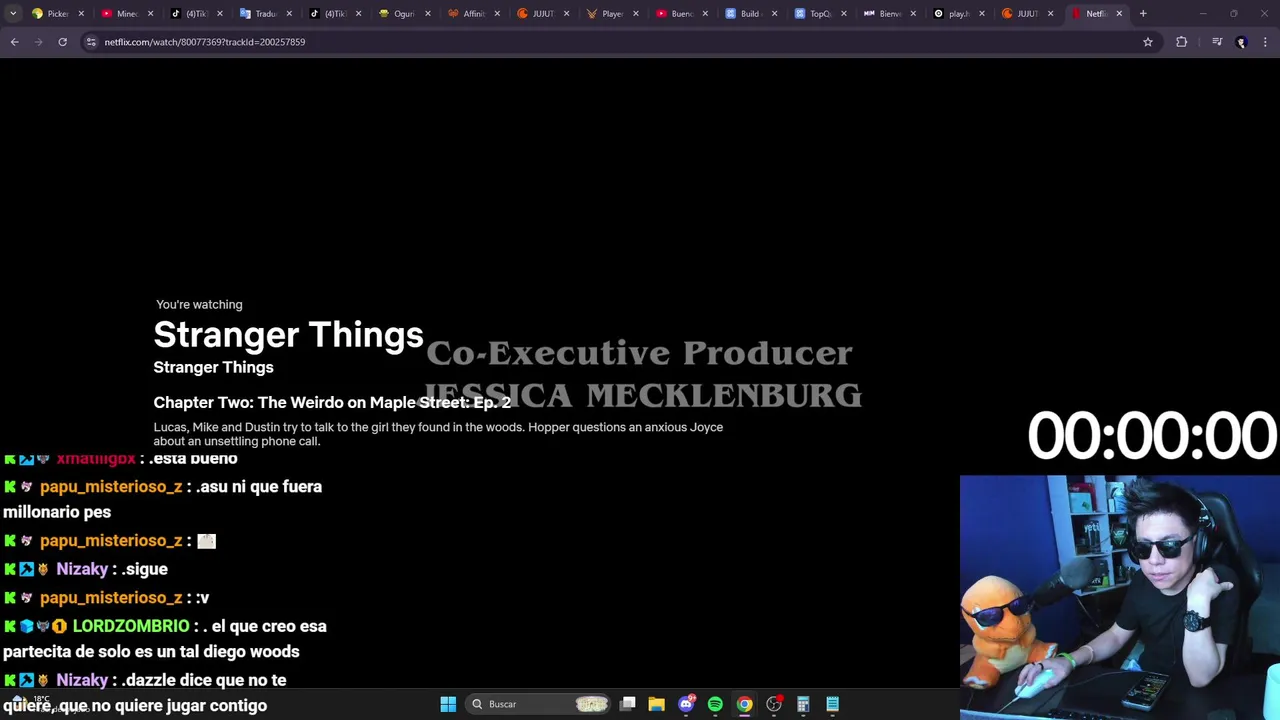View site information for netflix.com
Image resolution: width=1280 pixels, height=720 pixels.
[x=91, y=42]
